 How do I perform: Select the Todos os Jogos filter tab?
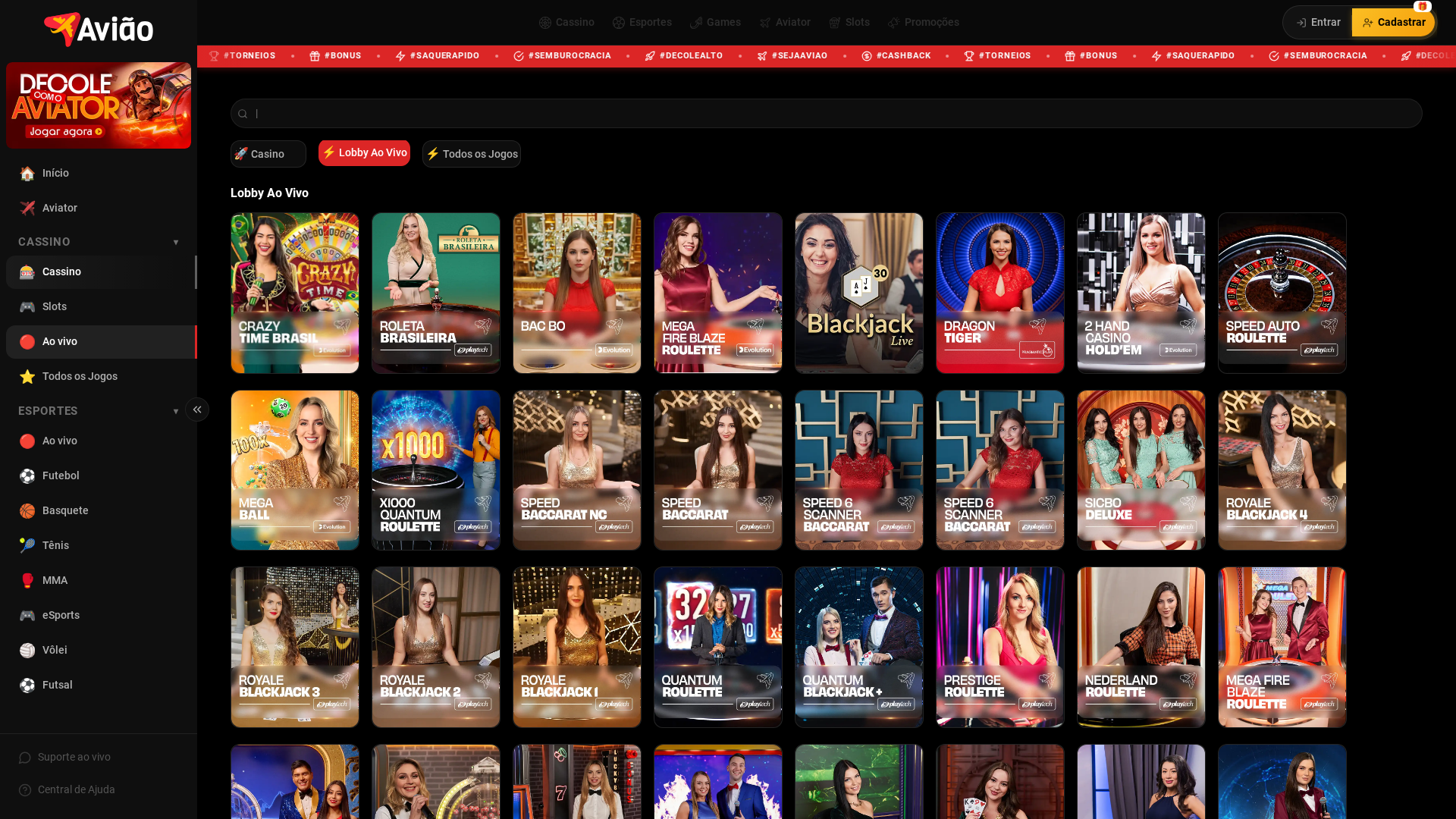pyautogui.click(x=472, y=154)
